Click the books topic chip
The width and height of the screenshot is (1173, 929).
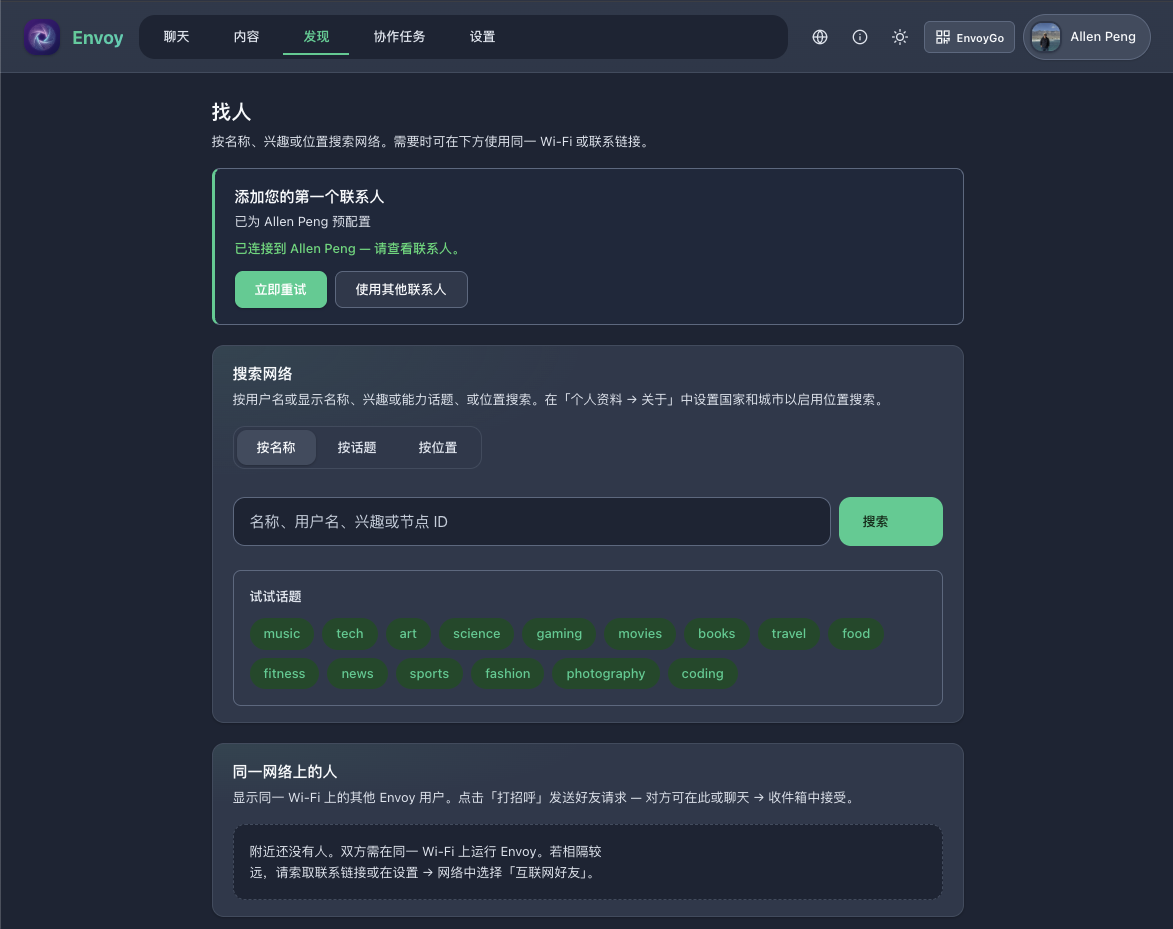717,634
